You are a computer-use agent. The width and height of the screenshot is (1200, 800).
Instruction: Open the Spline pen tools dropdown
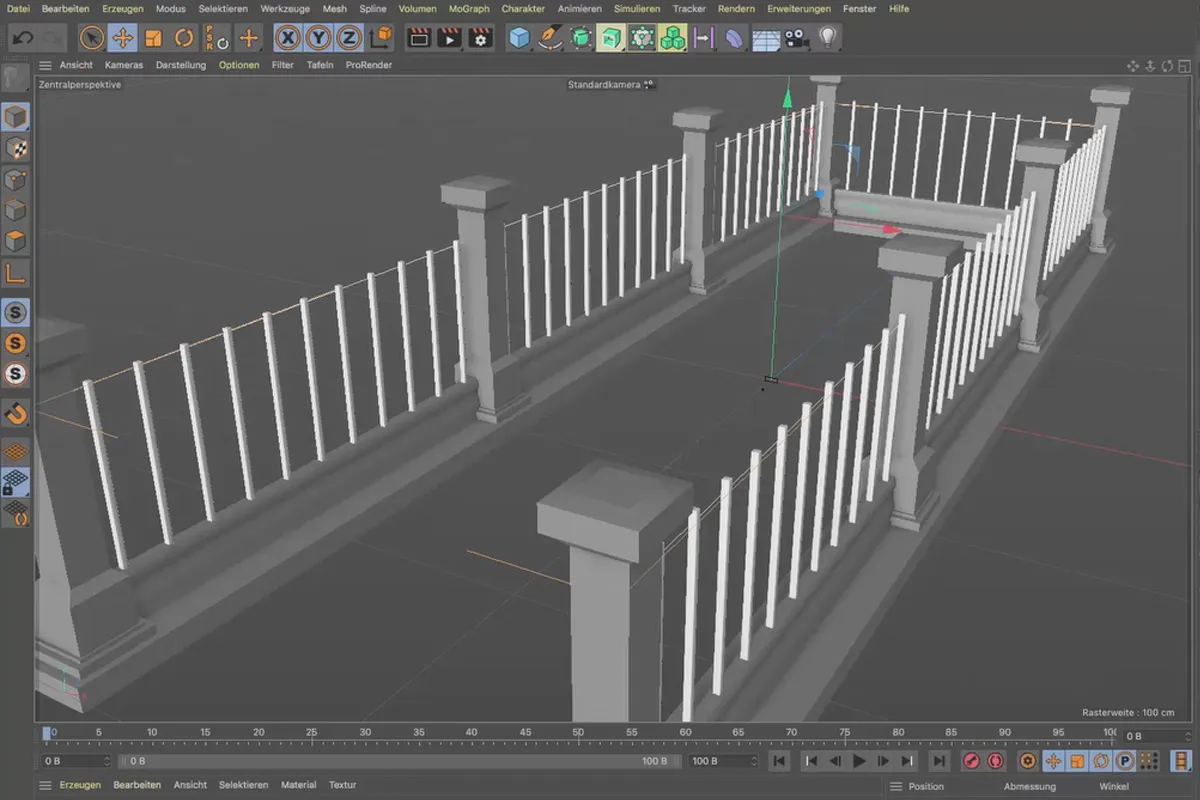point(550,38)
